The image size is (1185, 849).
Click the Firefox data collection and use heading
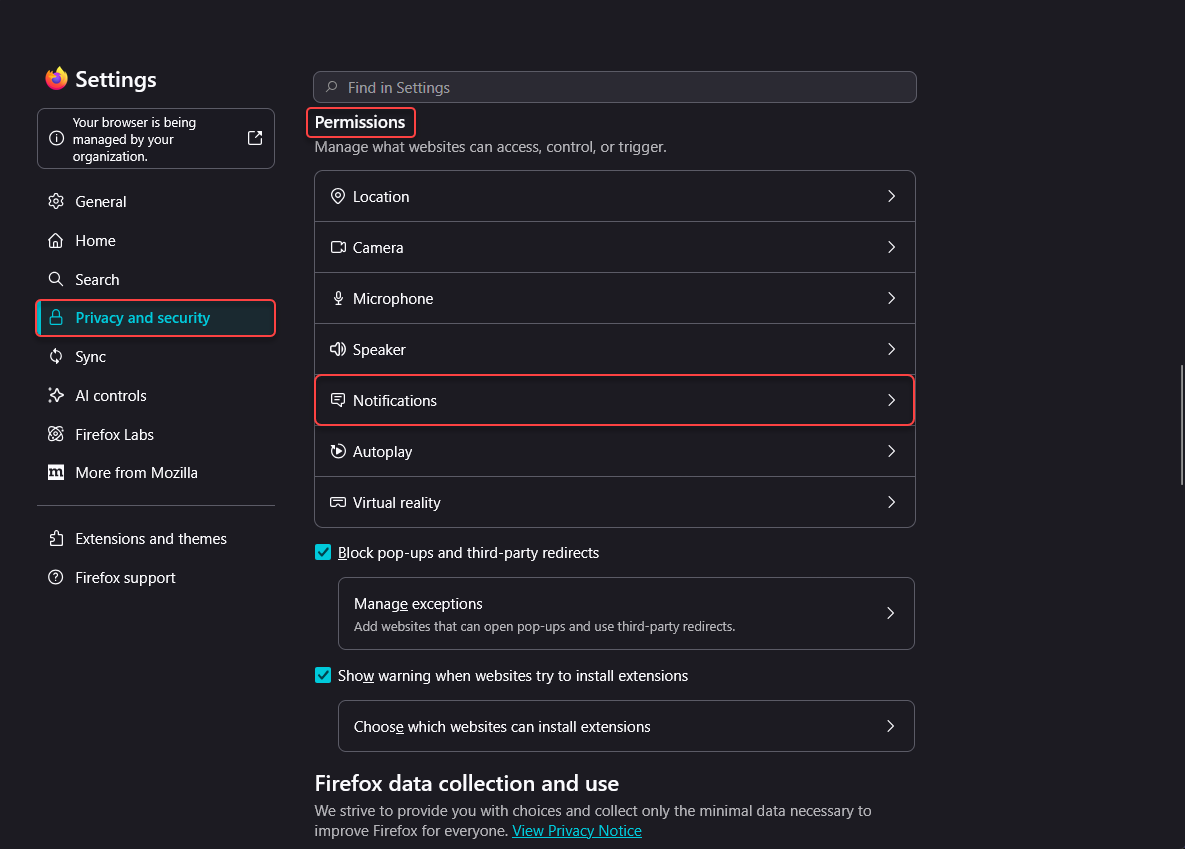[466, 783]
